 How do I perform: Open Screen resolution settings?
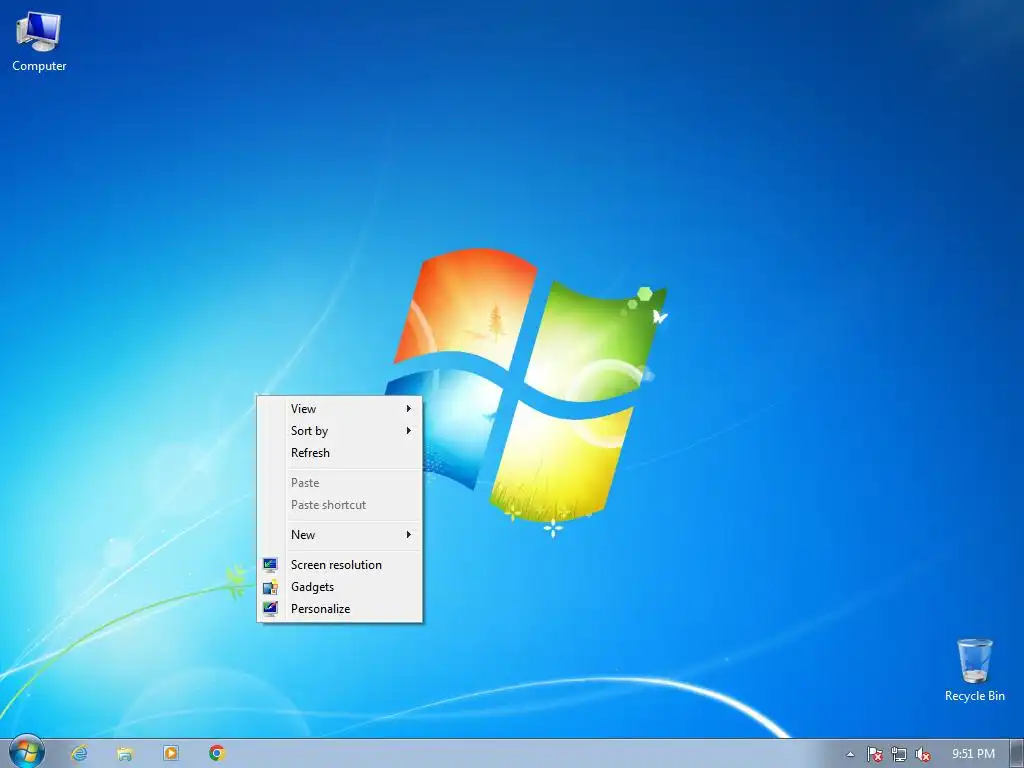tap(340, 564)
